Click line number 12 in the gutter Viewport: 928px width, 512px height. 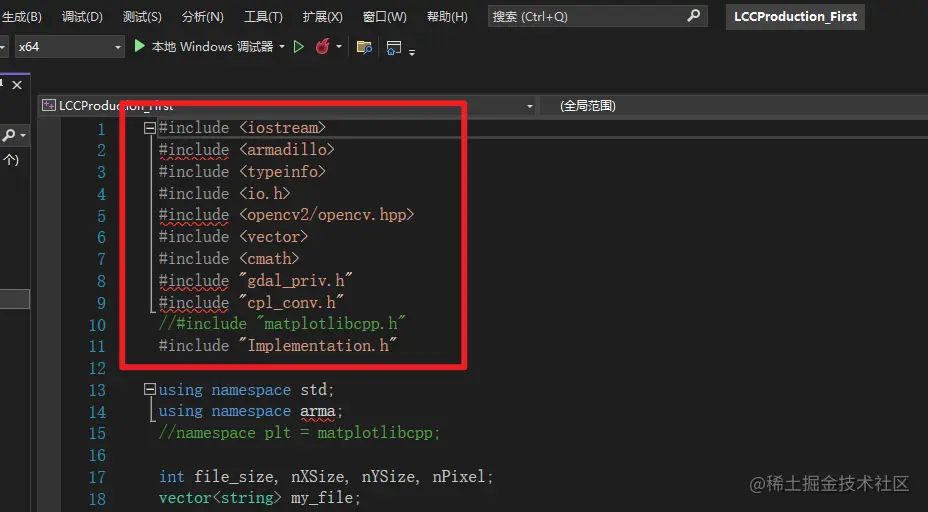(x=97, y=368)
